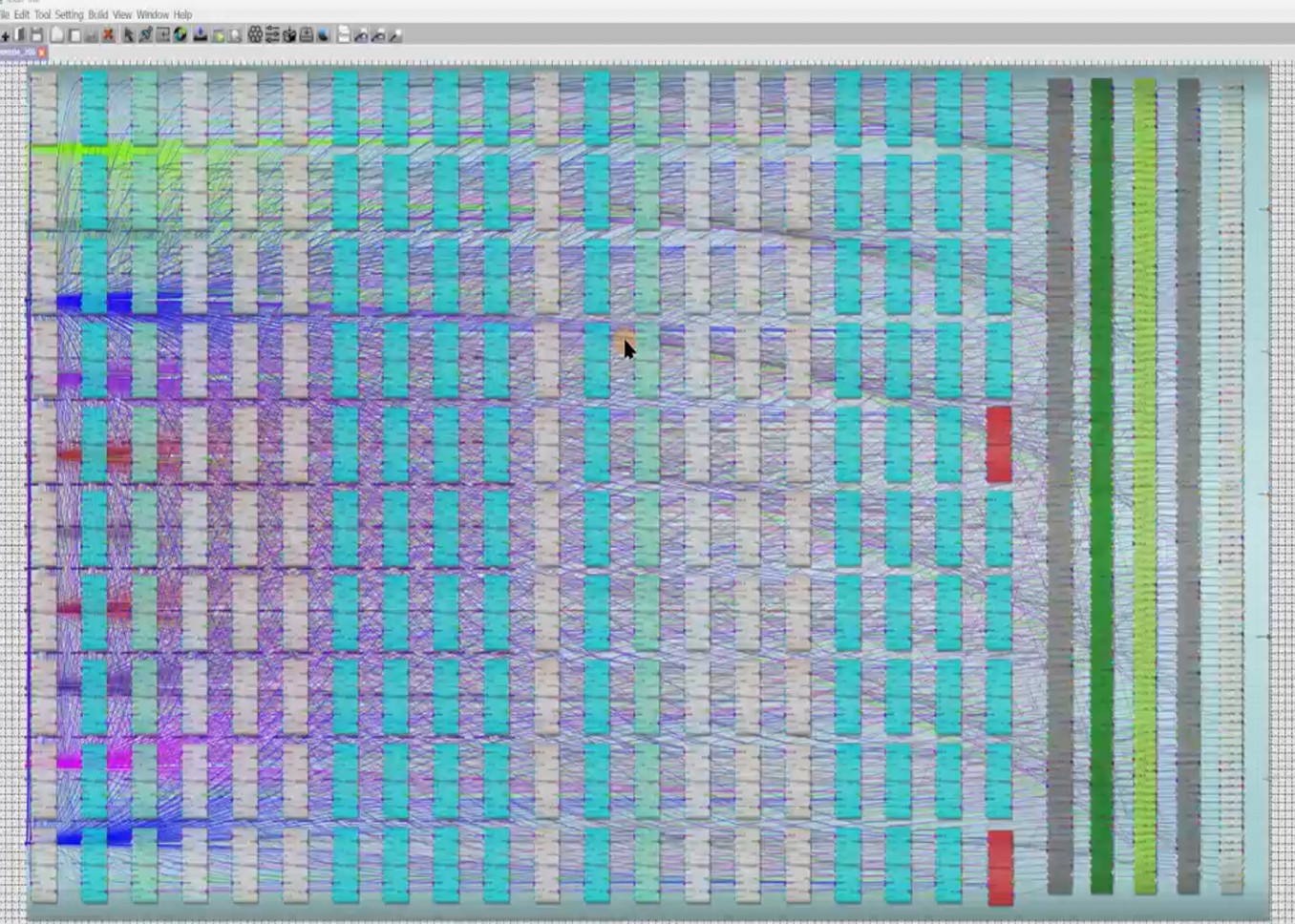Select the upper red block in layout
This screenshot has height=924, width=1295.
pos(998,444)
